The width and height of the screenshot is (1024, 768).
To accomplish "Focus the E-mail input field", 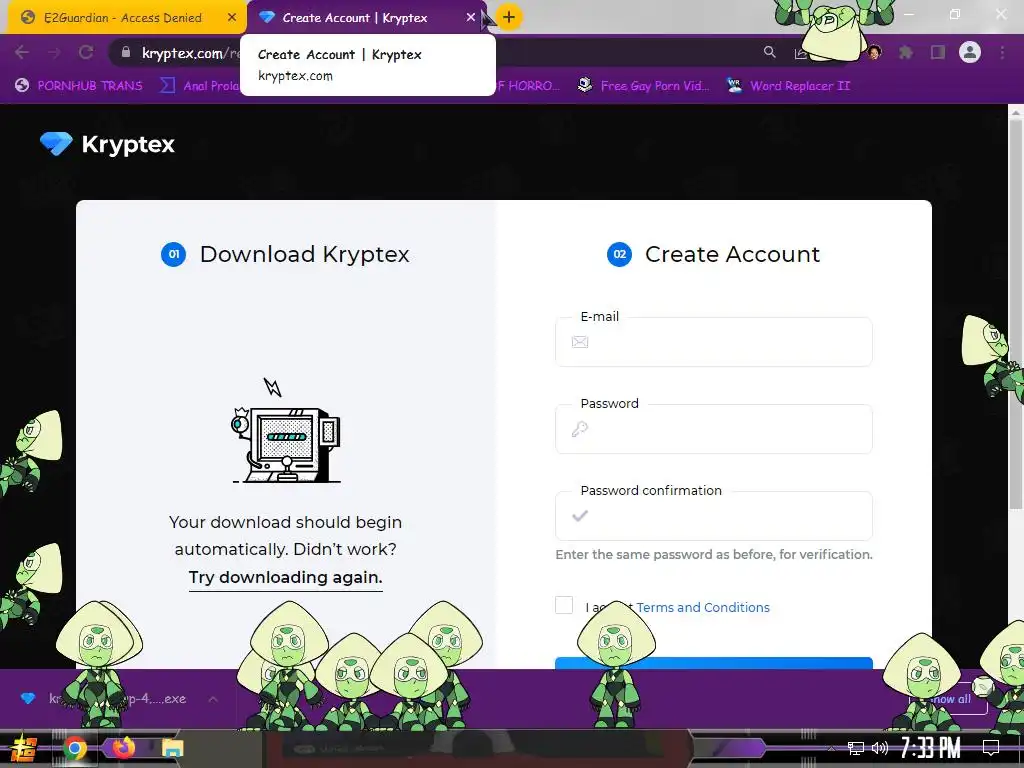I will tap(714, 342).
